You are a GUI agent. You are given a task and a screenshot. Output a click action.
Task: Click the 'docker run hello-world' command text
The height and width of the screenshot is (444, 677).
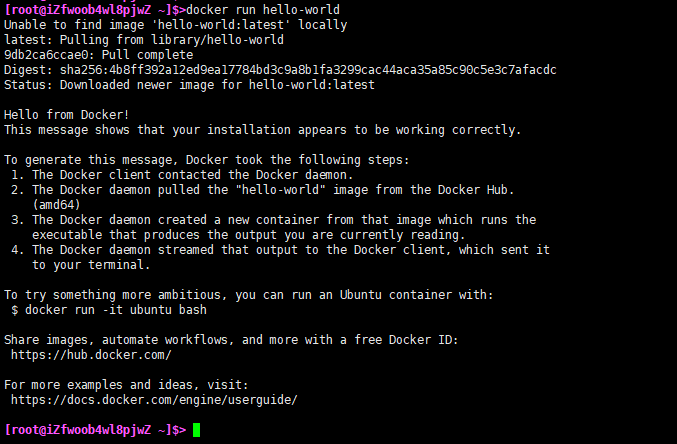click(x=256, y=10)
